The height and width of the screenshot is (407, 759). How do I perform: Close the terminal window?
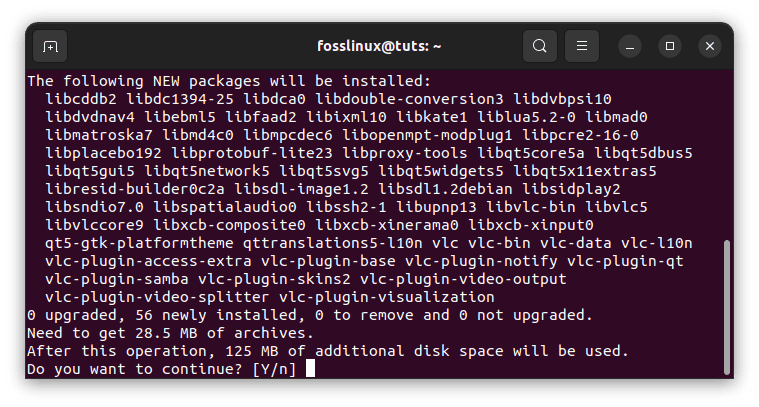(710, 46)
